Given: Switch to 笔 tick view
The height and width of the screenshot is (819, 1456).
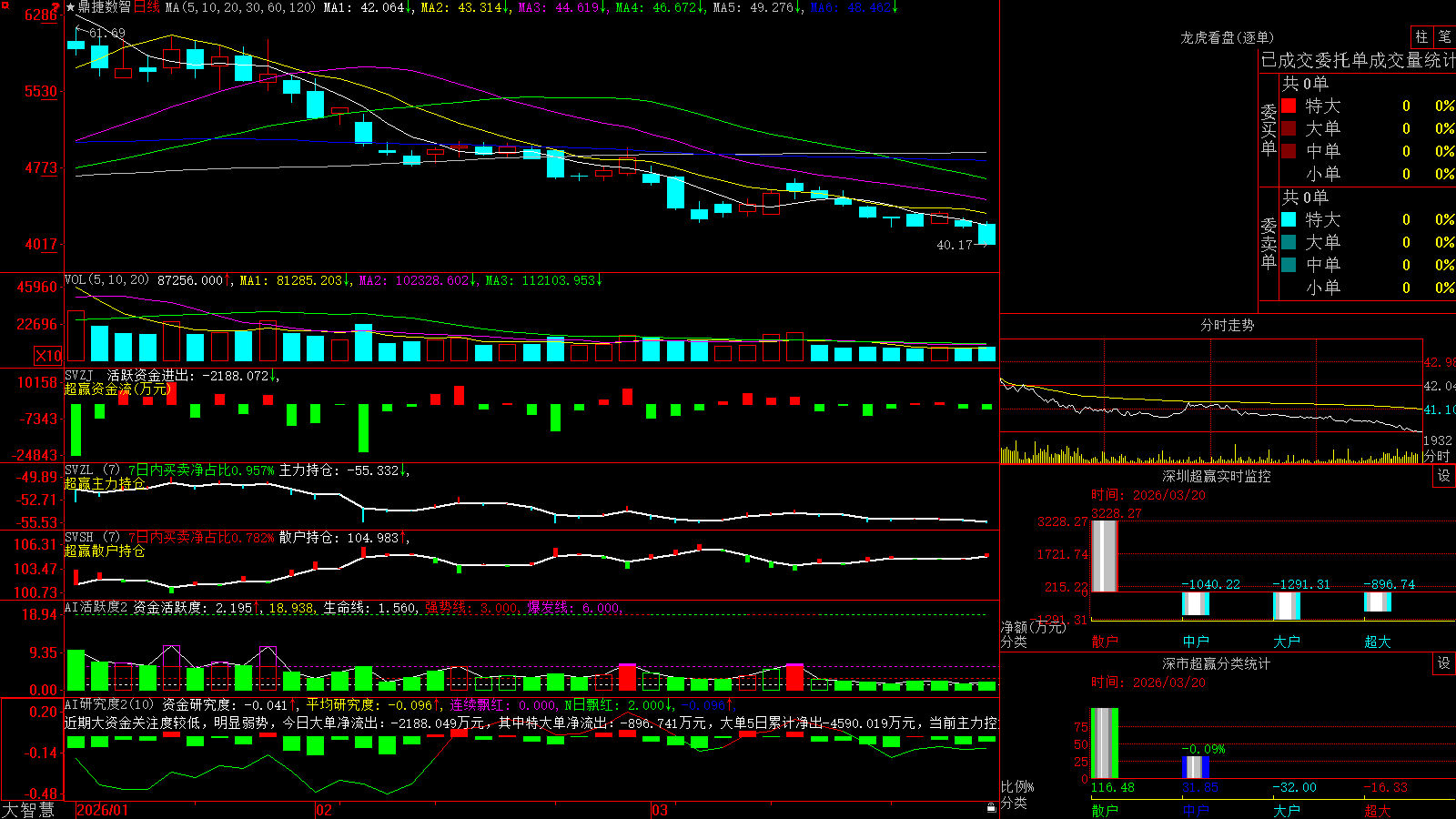Looking at the screenshot, I should [1444, 37].
